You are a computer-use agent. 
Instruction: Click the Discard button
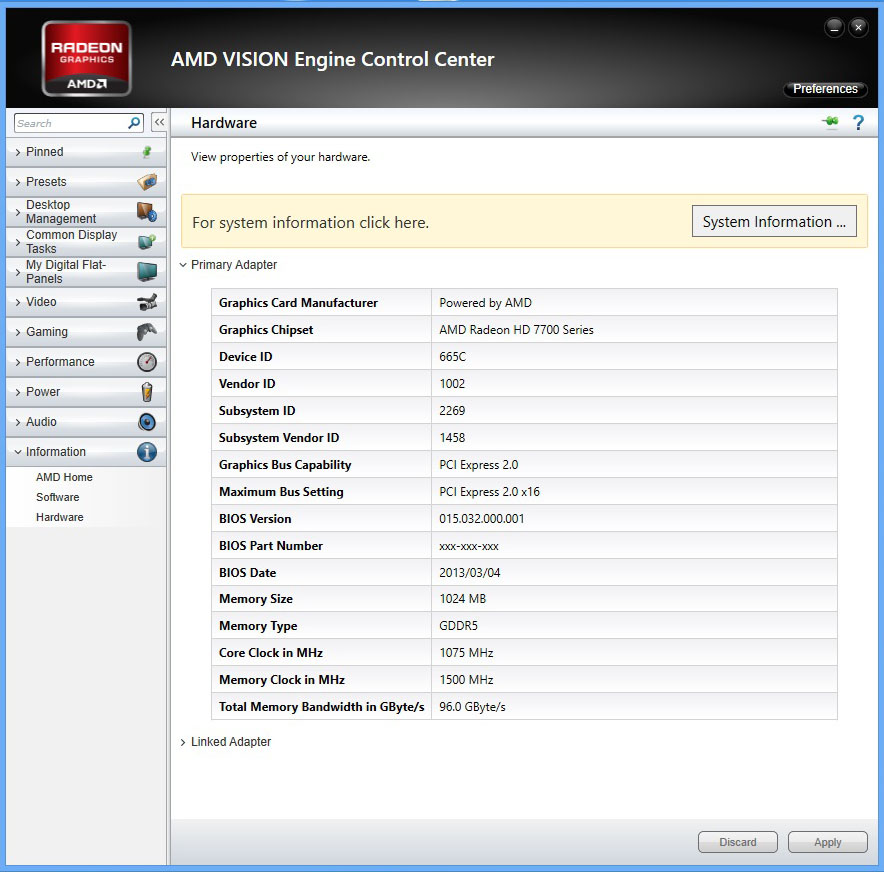[737, 842]
